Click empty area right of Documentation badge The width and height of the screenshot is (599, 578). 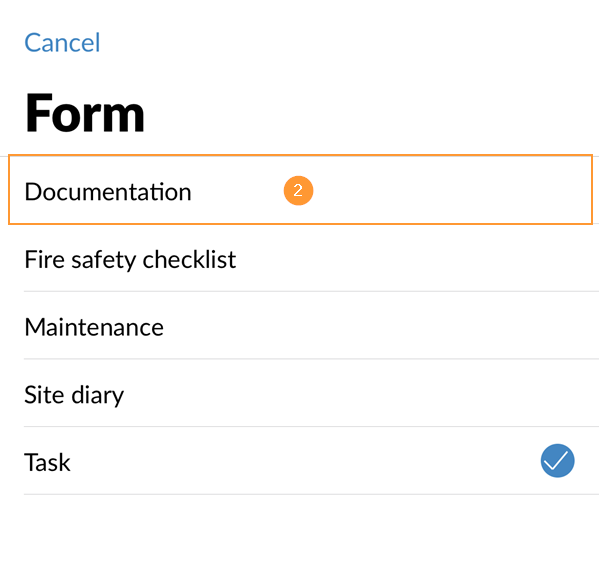(x=451, y=190)
